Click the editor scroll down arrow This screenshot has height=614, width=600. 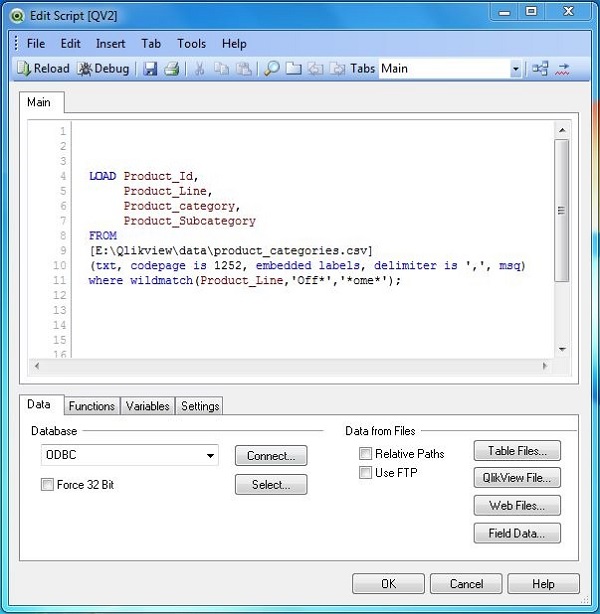[562, 349]
